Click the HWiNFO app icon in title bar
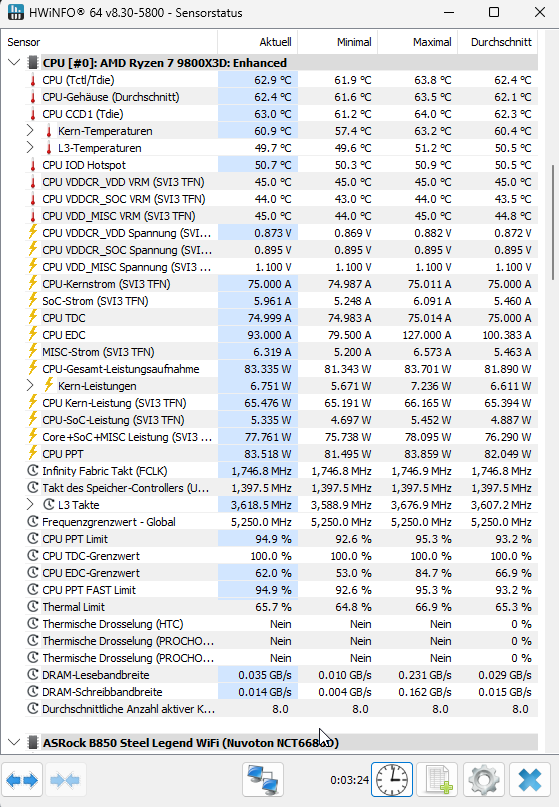Image resolution: width=559 pixels, height=807 pixels. (15, 12)
